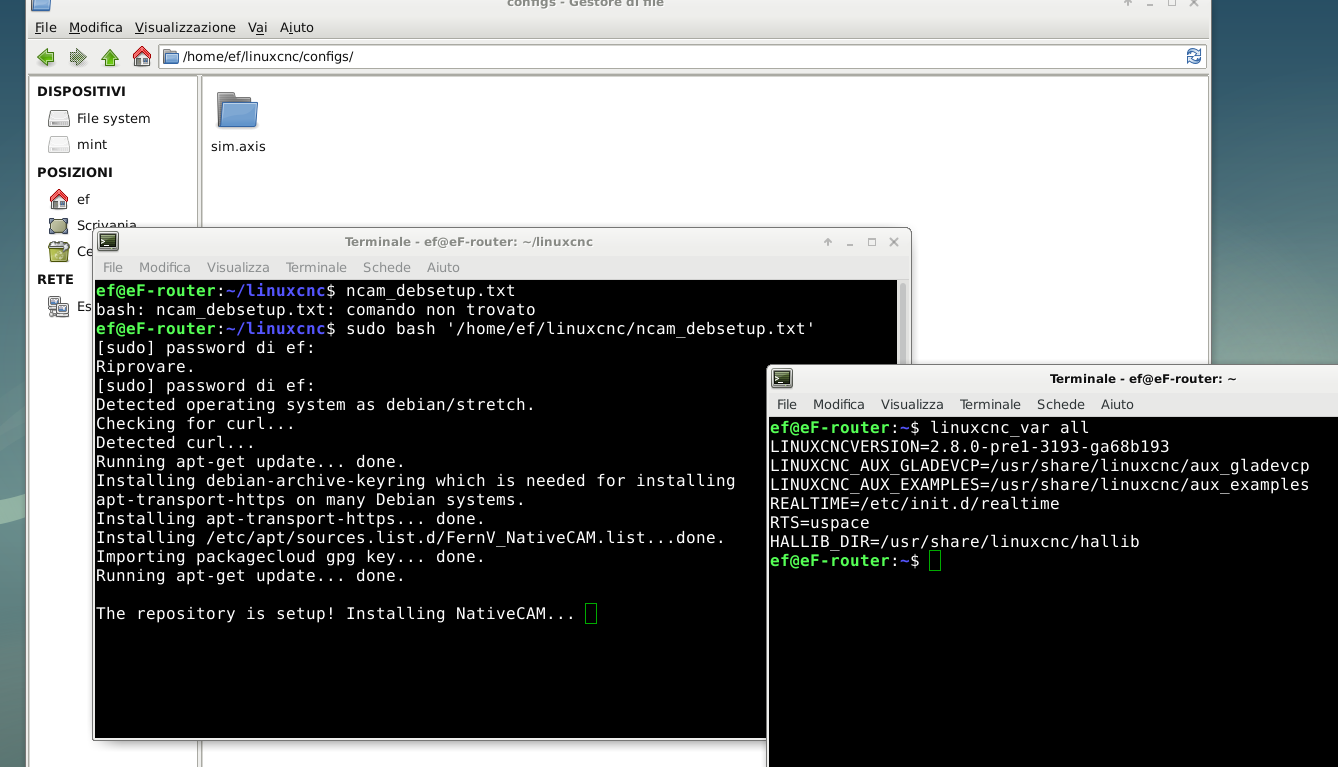The image size is (1338, 767).
Task: Open Aiuto menu in right terminal window
Action: pyautogui.click(x=1117, y=404)
